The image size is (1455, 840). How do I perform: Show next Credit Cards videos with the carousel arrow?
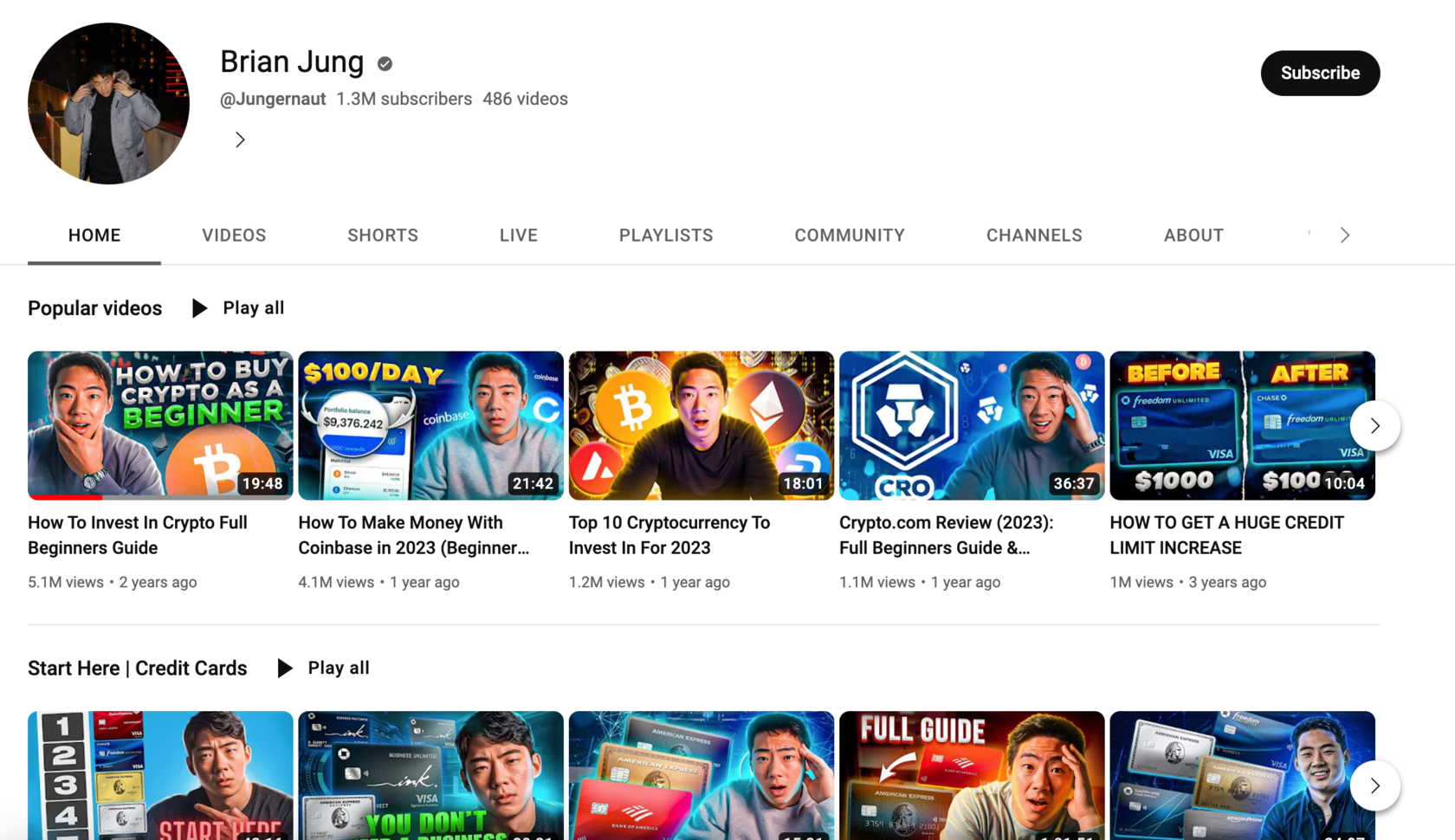coord(1374,785)
